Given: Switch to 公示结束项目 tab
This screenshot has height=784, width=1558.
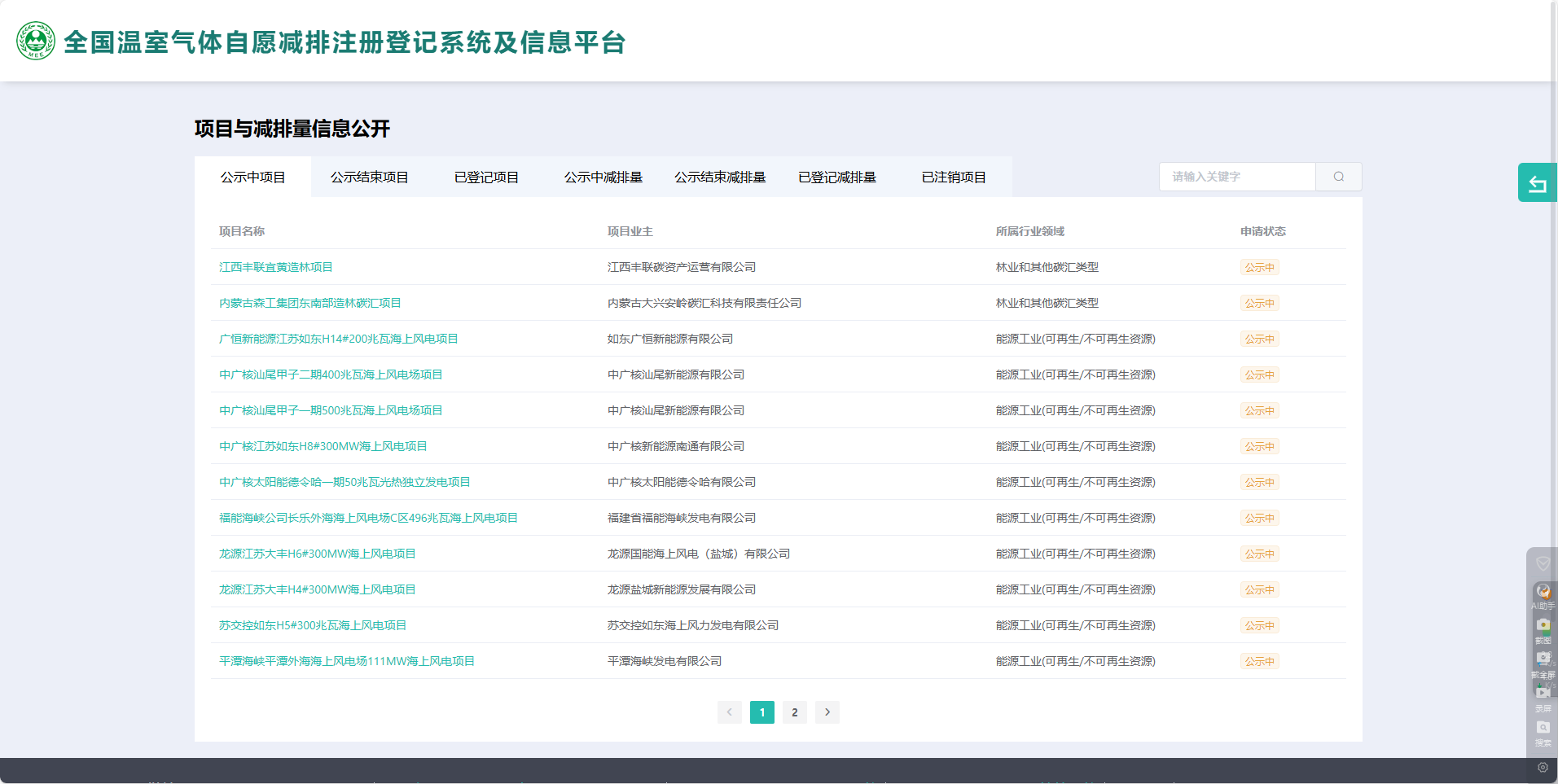Looking at the screenshot, I should point(370,177).
